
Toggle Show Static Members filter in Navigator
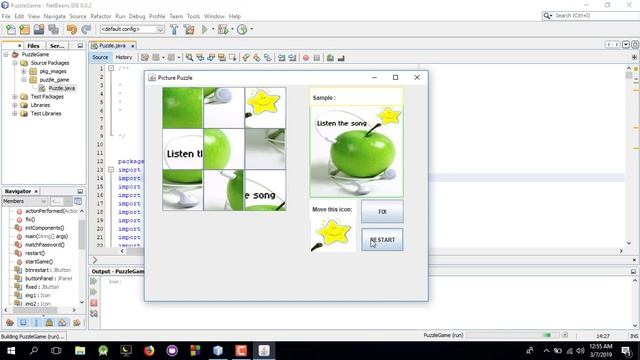(x=36, y=322)
